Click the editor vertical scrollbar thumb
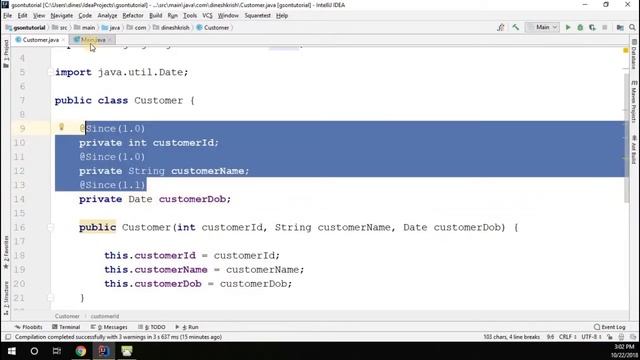 (x=627, y=138)
